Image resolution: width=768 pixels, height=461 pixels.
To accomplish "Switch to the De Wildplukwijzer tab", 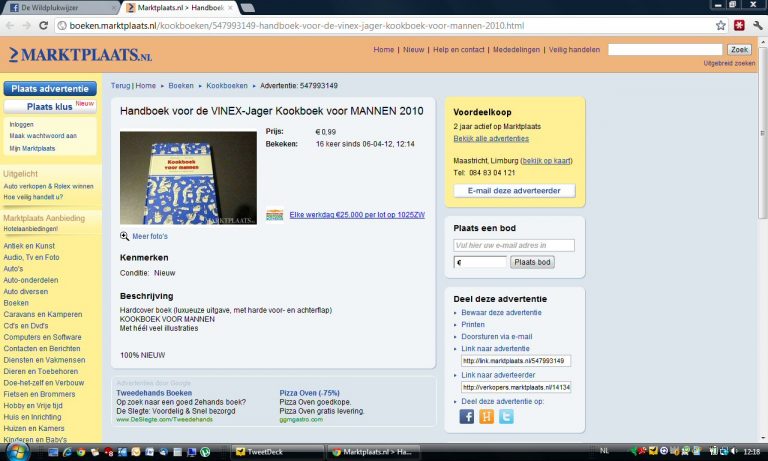I will (x=61, y=8).
